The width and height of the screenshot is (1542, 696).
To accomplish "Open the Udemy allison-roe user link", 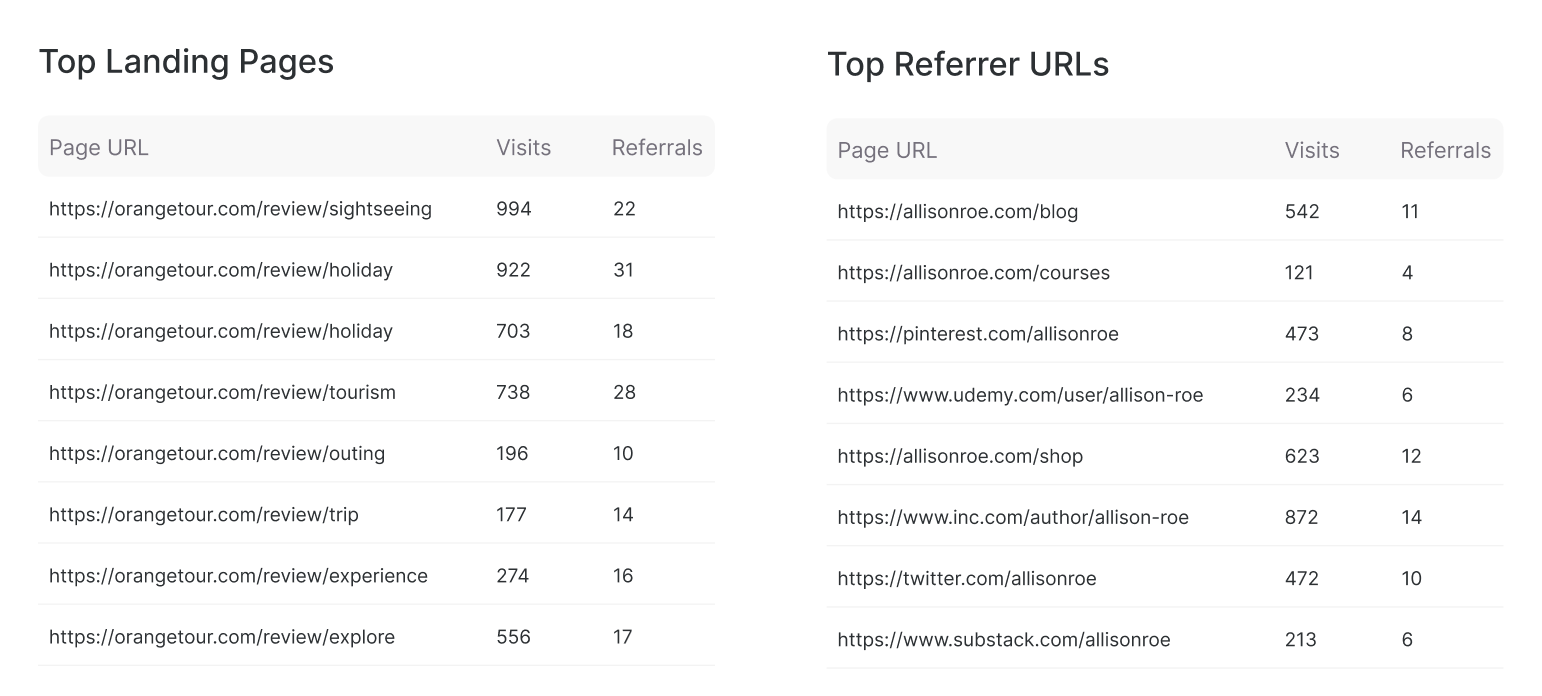I will [x=1020, y=395].
